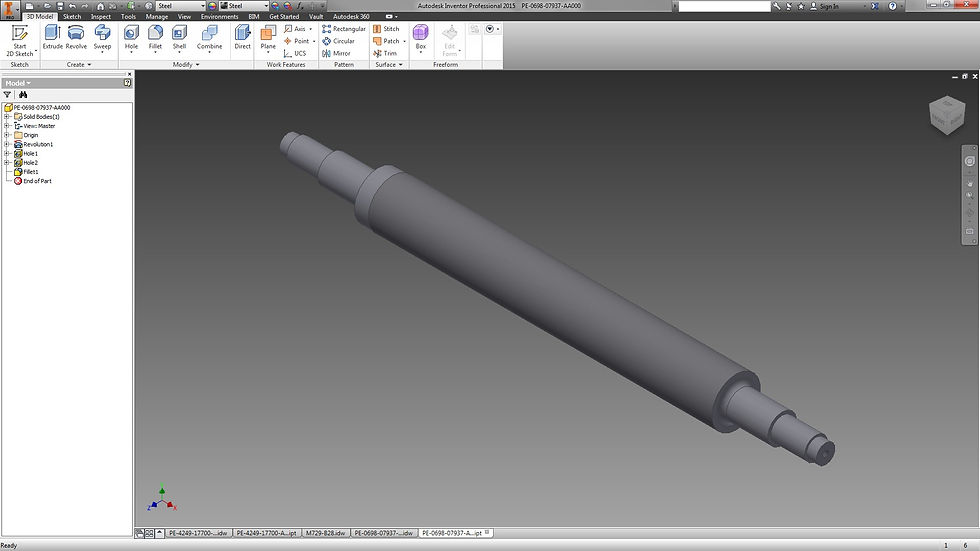980x551 pixels.
Task: Open the browser filter icon
Action: (8, 94)
